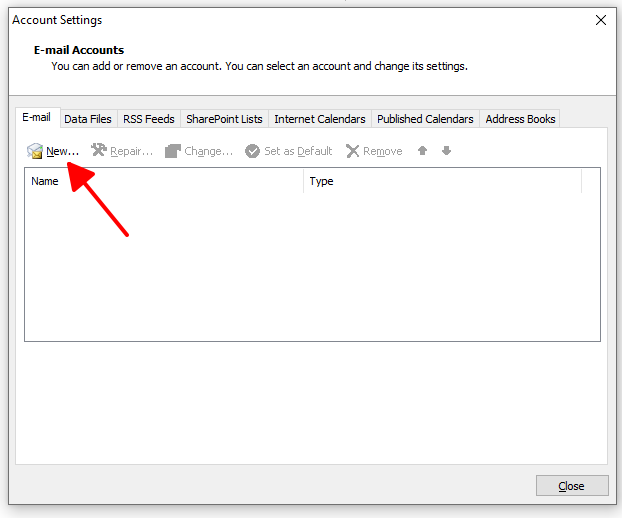This screenshot has width=622, height=518.
Task: Move account up with the up arrow
Action: (422, 151)
